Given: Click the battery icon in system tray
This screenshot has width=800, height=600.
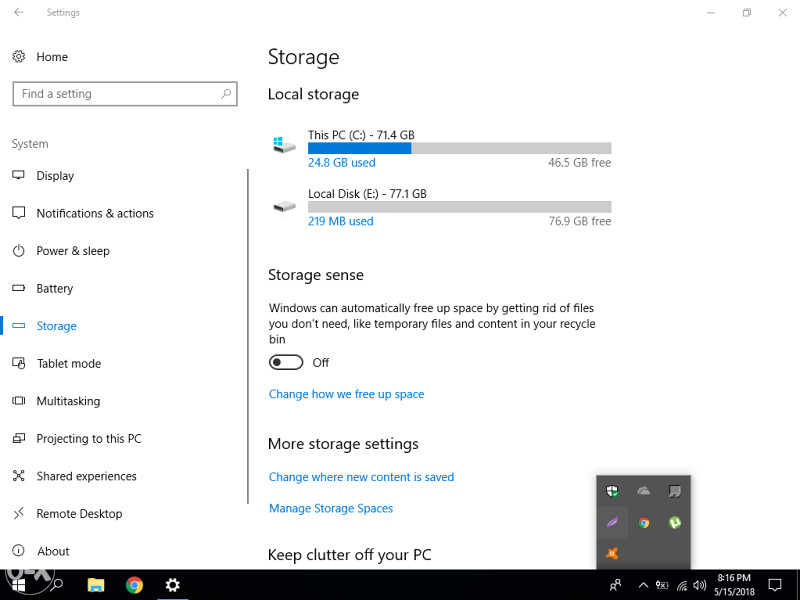Looking at the screenshot, I should 662,585.
